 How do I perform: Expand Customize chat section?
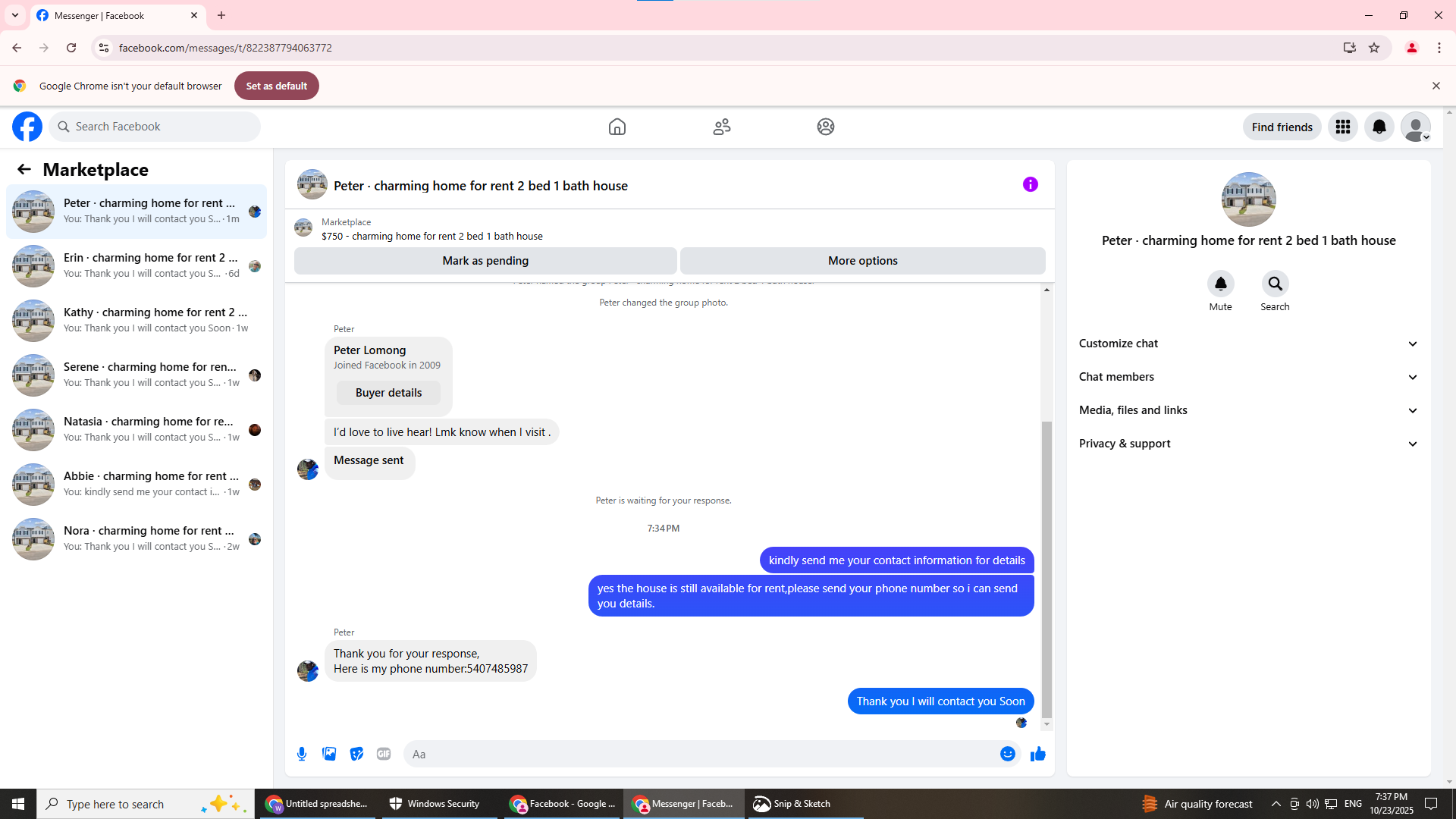click(x=1248, y=344)
